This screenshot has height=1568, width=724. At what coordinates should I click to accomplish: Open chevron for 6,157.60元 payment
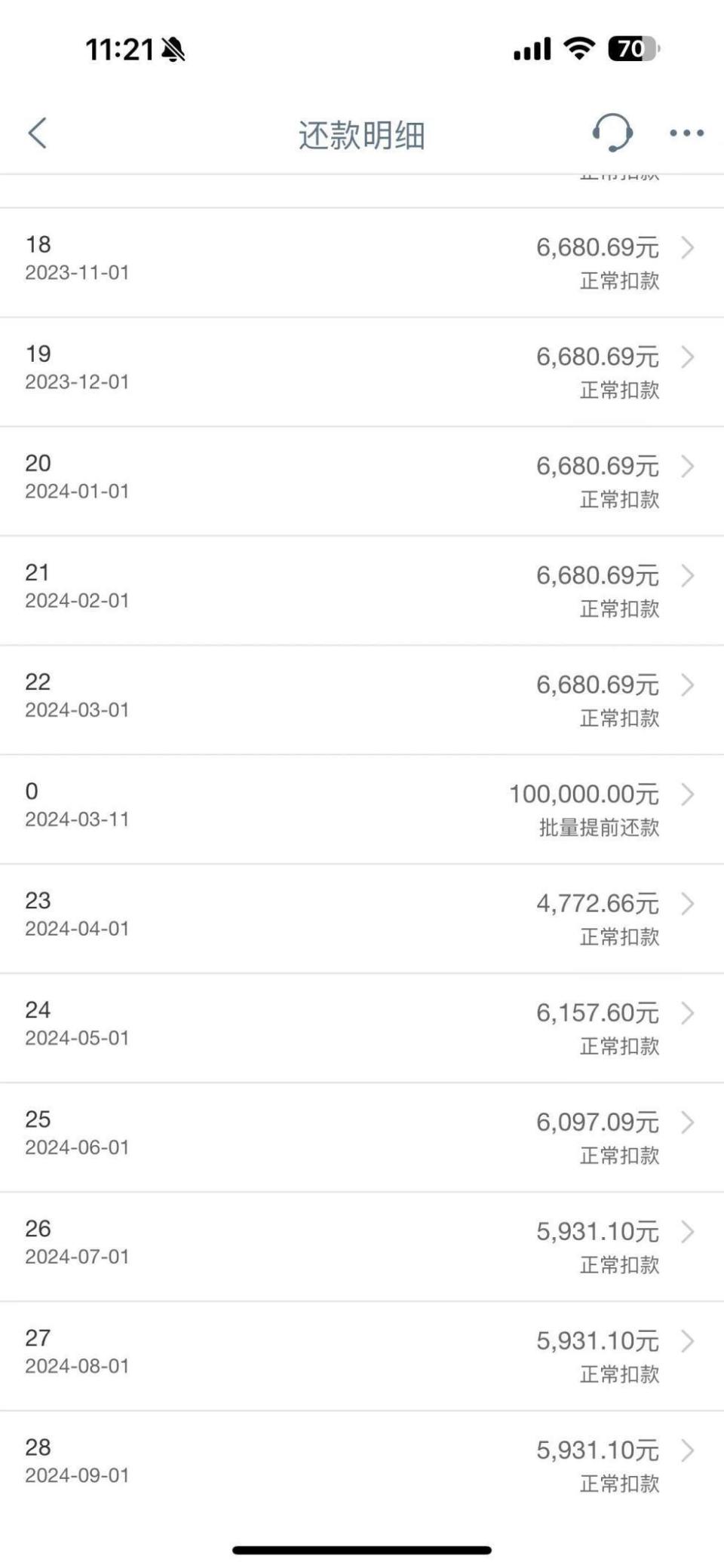tap(687, 1012)
